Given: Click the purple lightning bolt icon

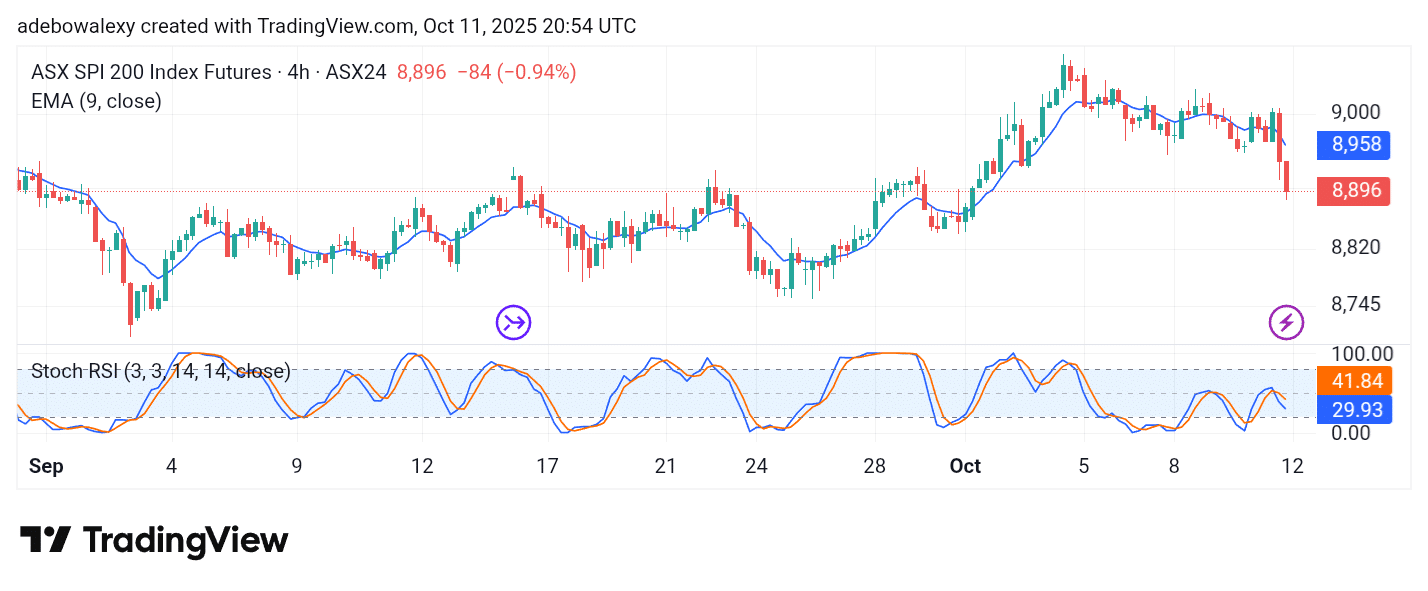Looking at the screenshot, I should [x=1286, y=322].
